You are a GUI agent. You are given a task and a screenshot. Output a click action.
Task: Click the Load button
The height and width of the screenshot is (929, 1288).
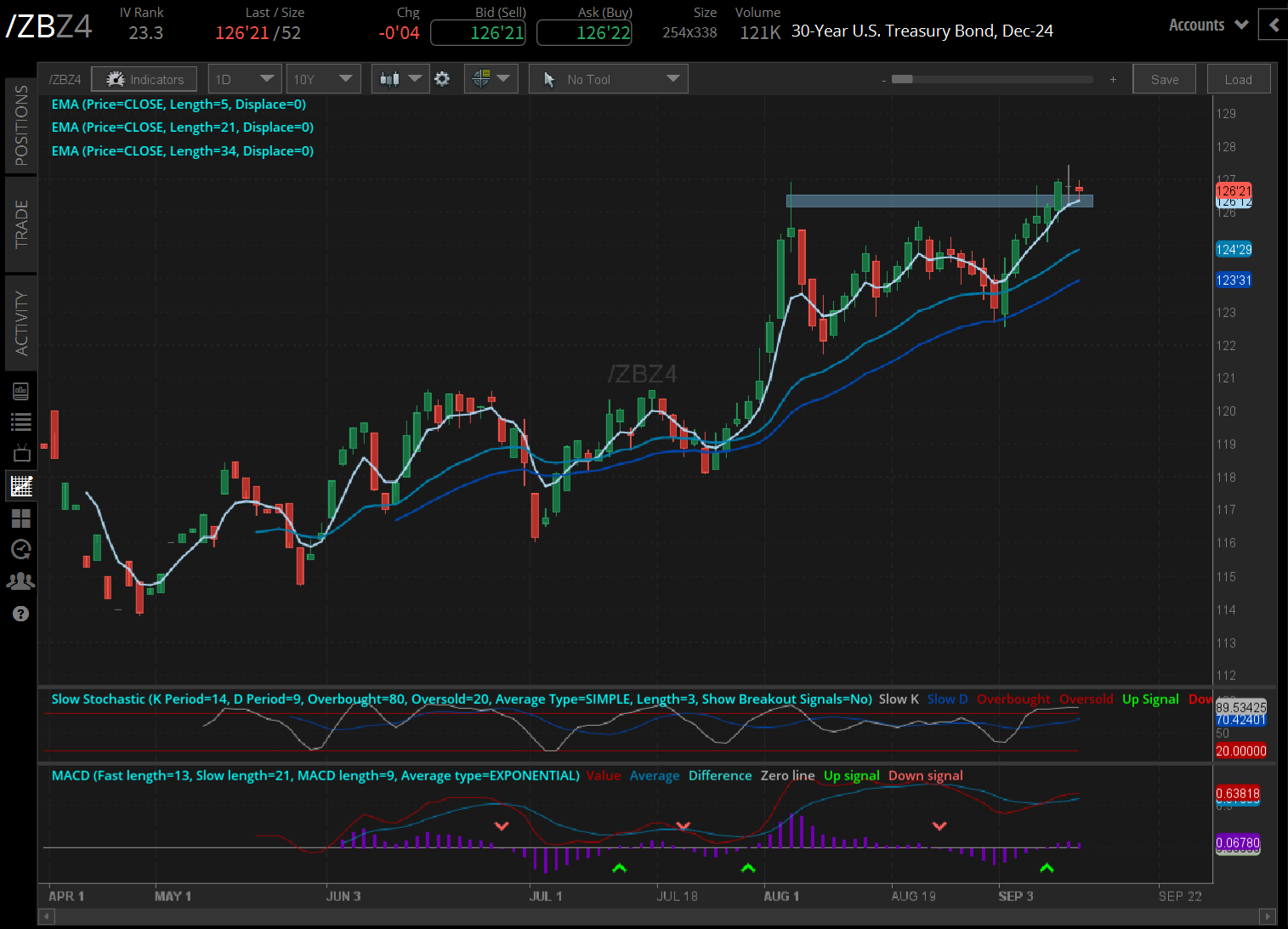click(x=1238, y=78)
